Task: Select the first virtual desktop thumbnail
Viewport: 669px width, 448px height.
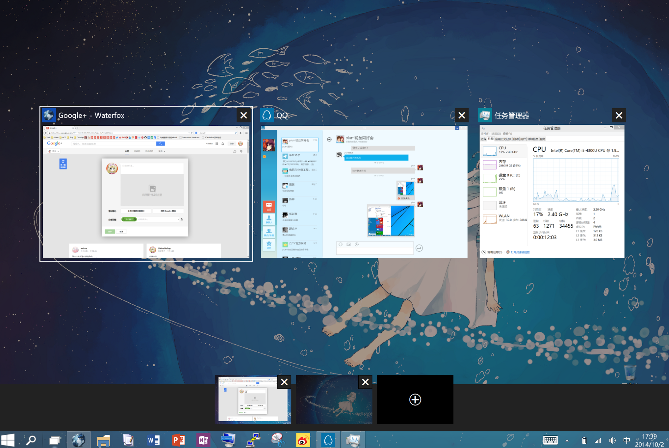Action: pyautogui.click(x=249, y=403)
